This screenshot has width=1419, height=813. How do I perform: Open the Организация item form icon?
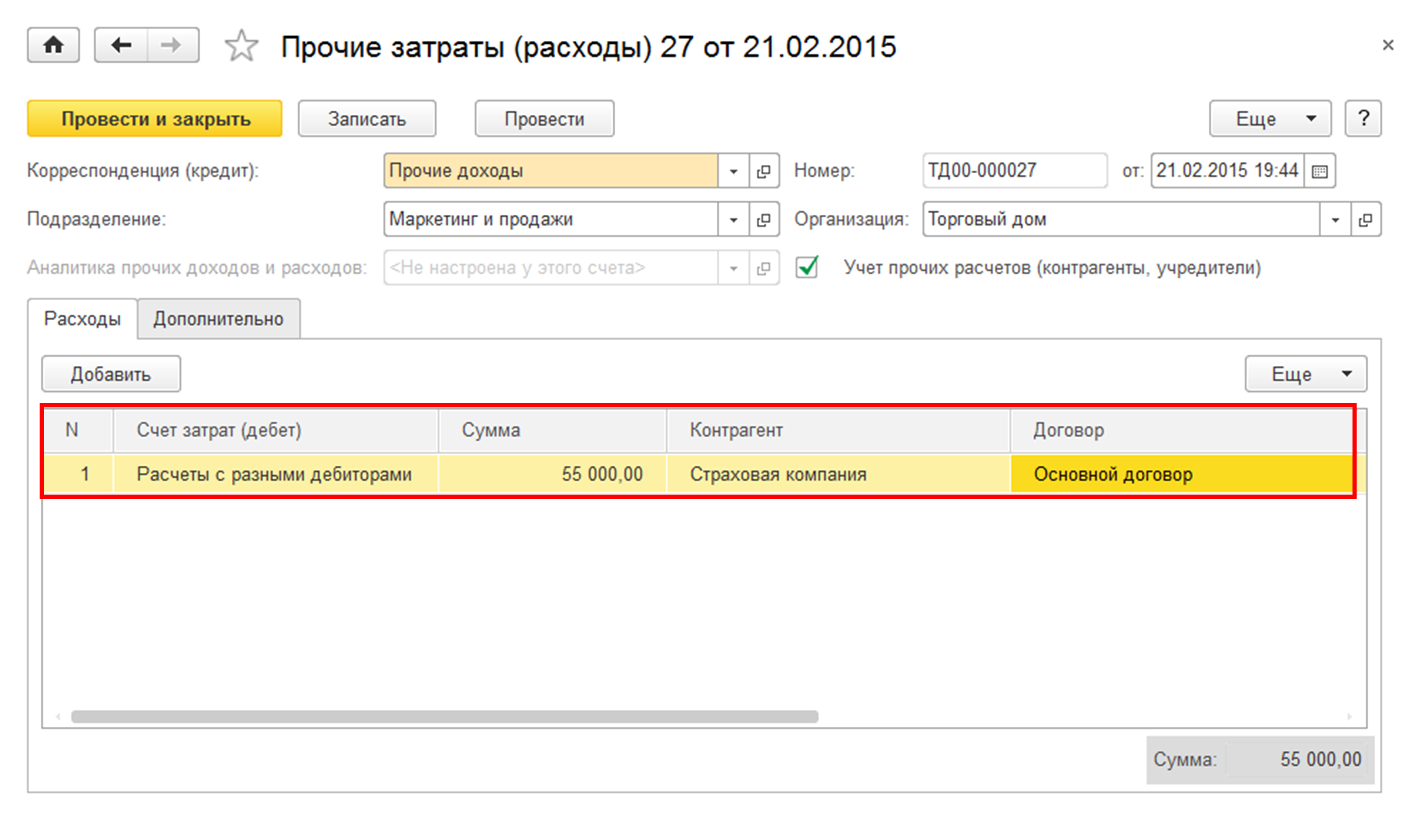coord(1366,219)
